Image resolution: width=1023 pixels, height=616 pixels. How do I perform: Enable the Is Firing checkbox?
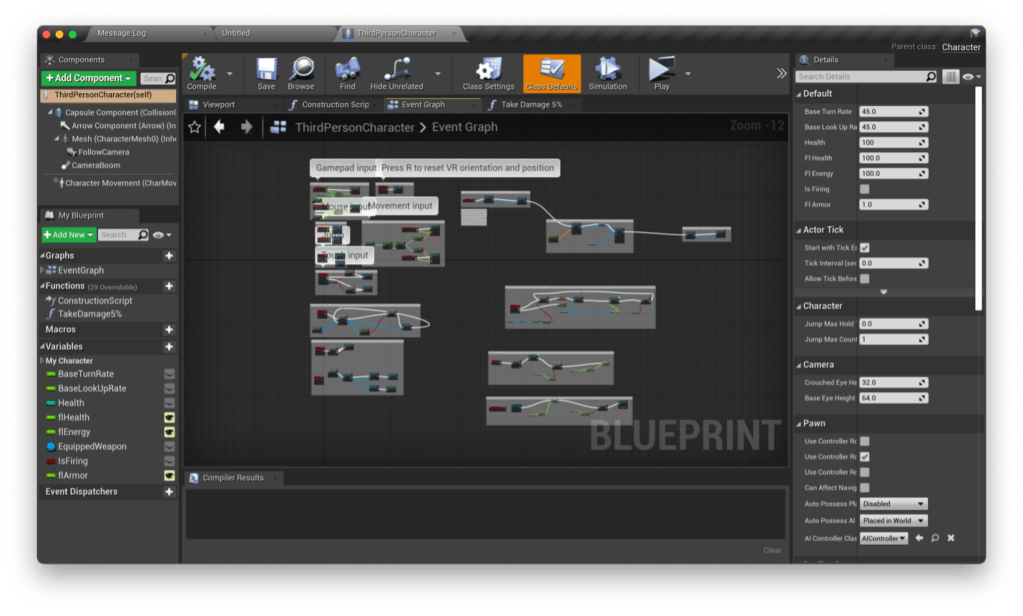(x=864, y=189)
